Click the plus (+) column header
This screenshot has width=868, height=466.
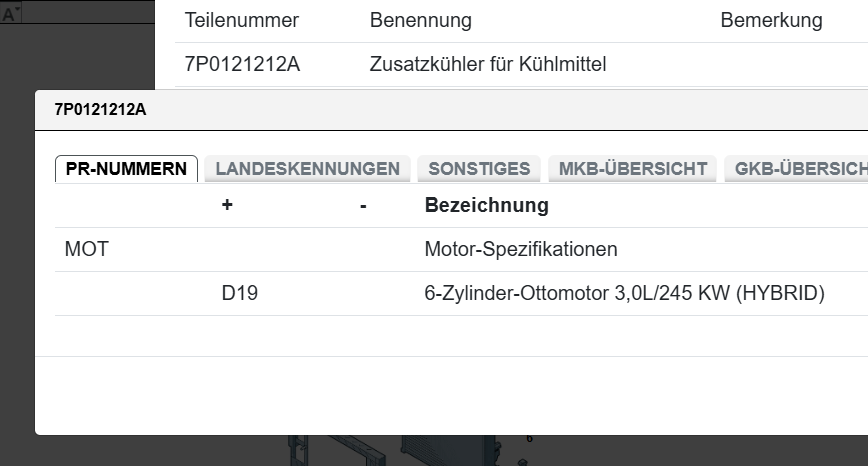point(227,205)
